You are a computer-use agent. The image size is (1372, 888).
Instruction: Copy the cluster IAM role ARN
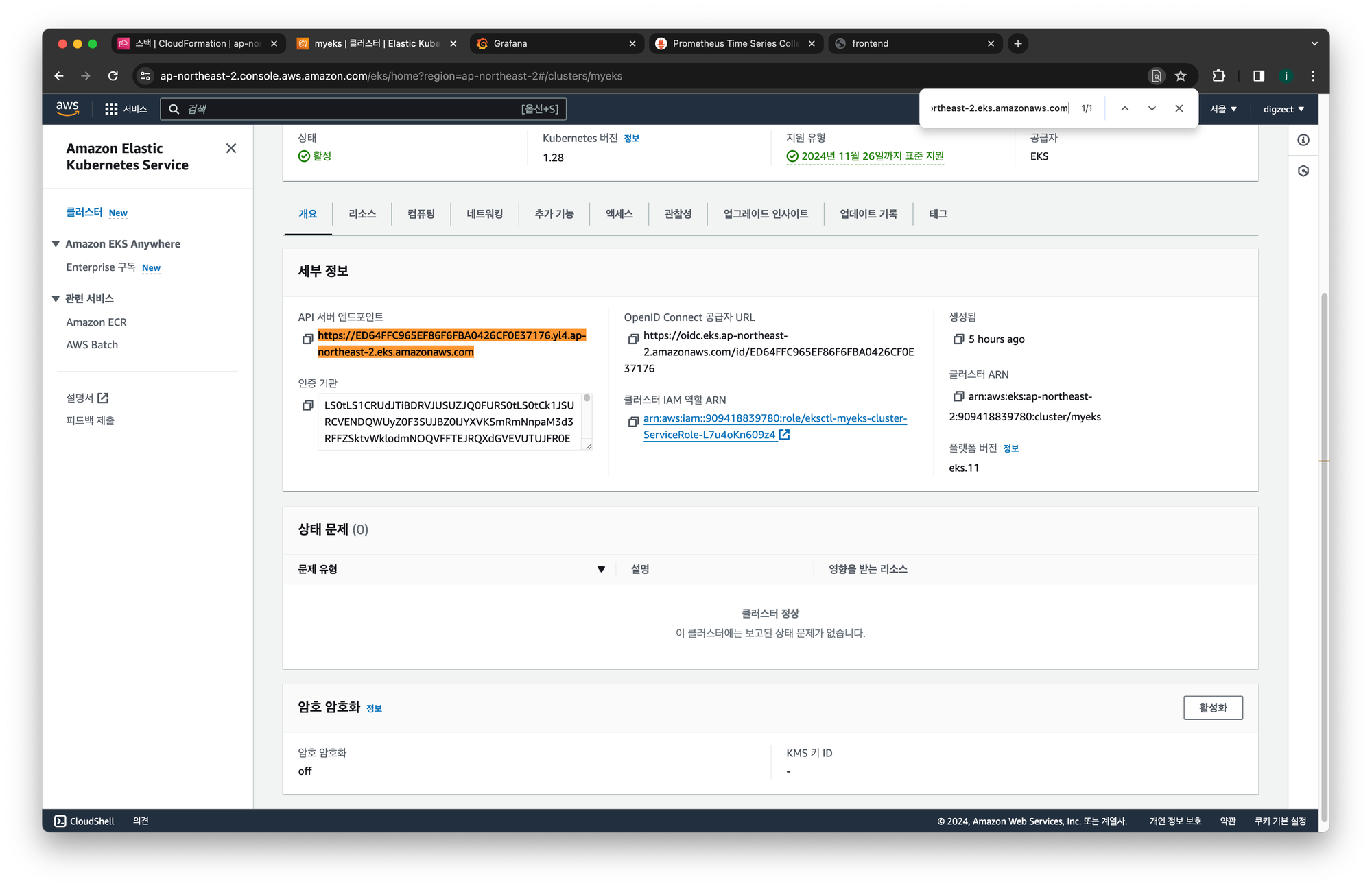tap(633, 422)
